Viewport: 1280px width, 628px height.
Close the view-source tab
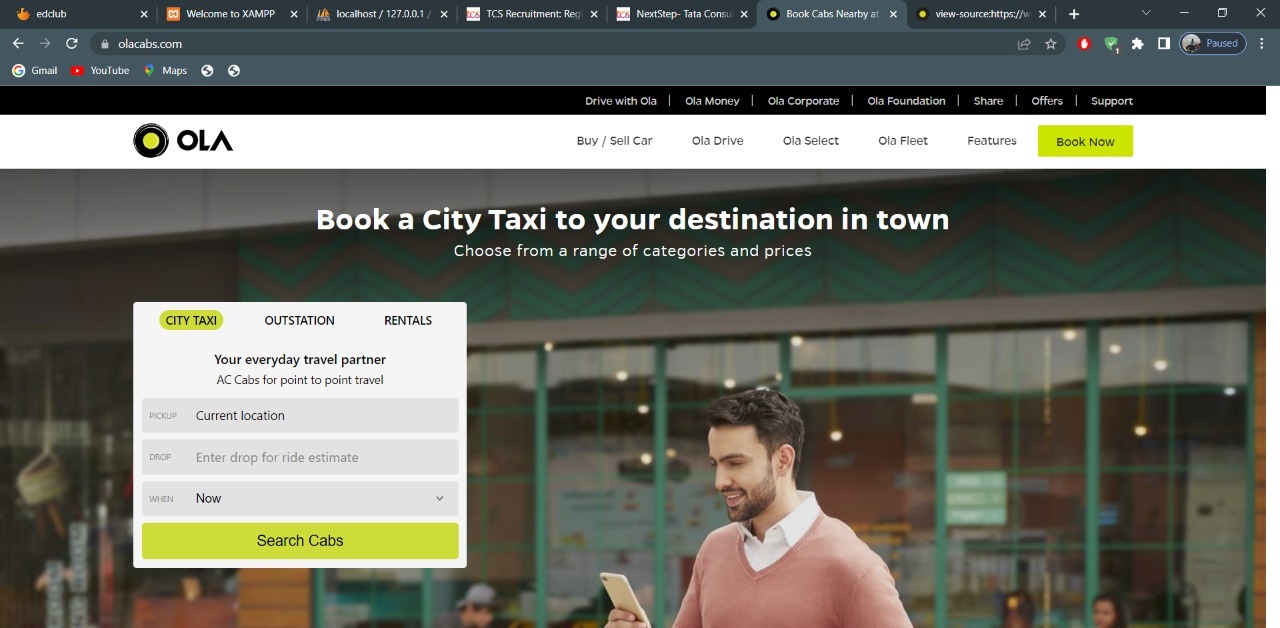1043,14
